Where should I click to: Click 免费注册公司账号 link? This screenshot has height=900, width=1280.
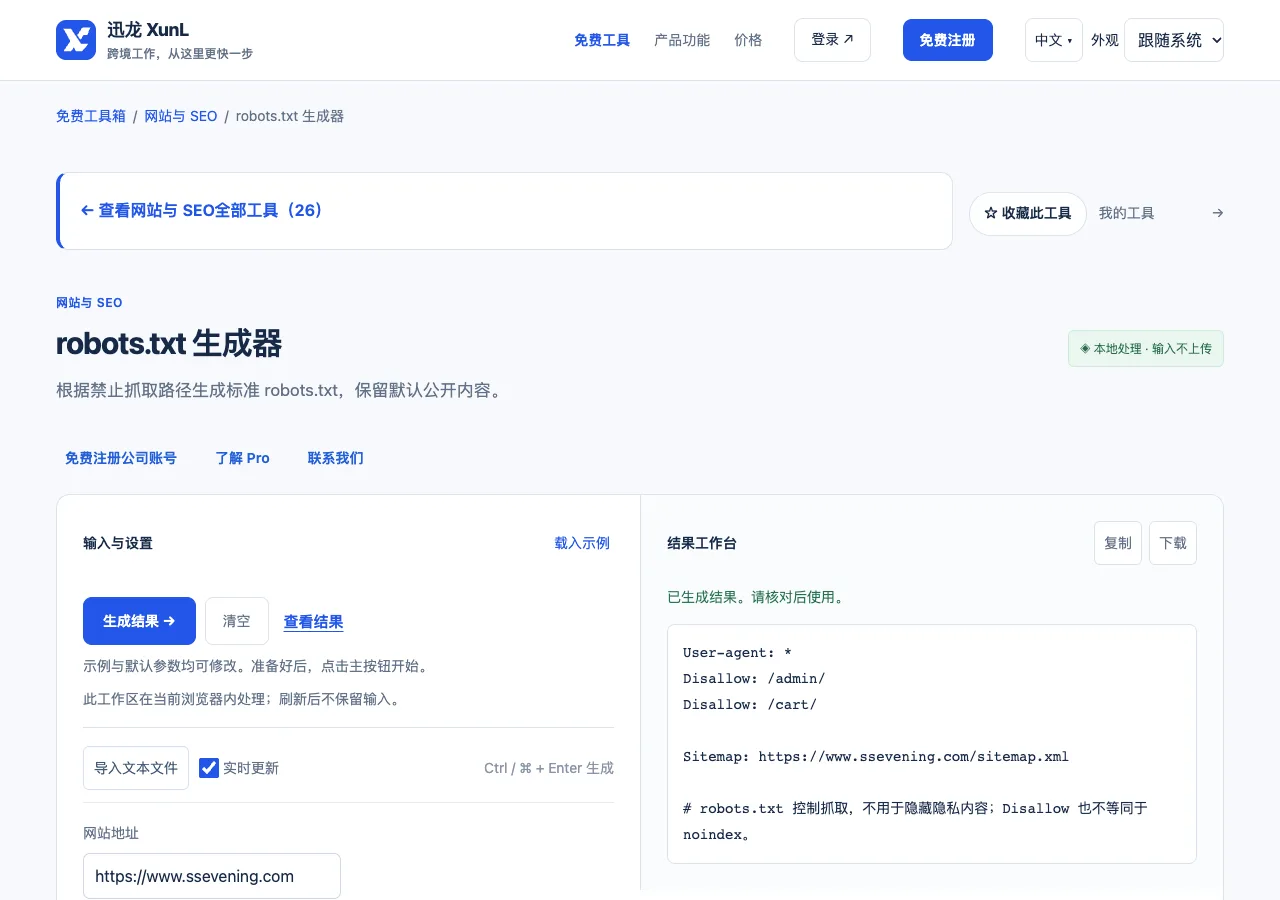pyautogui.click(x=121, y=458)
